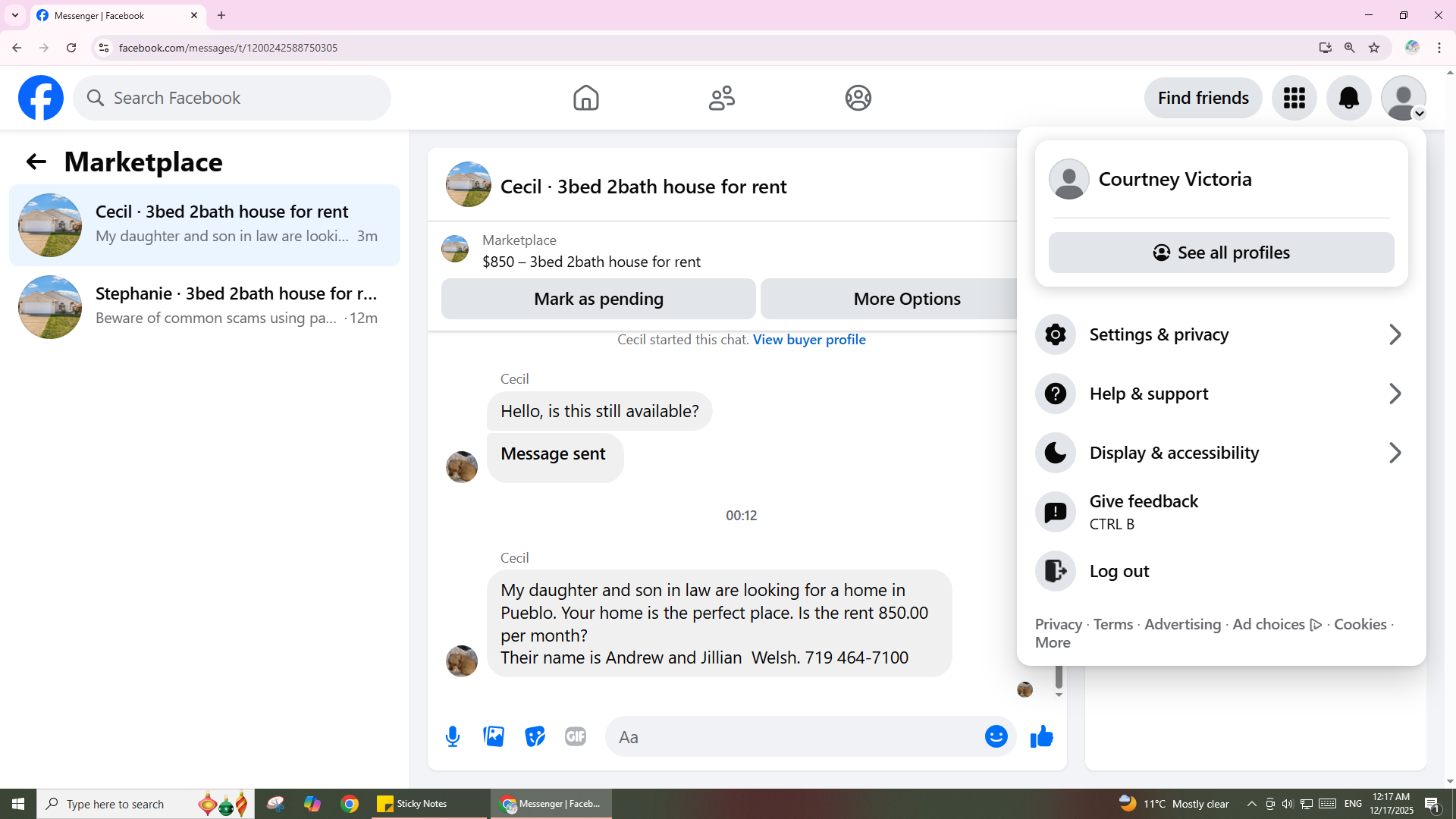
Task: Close account menu via profile avatar
Action: point(1404,98)
